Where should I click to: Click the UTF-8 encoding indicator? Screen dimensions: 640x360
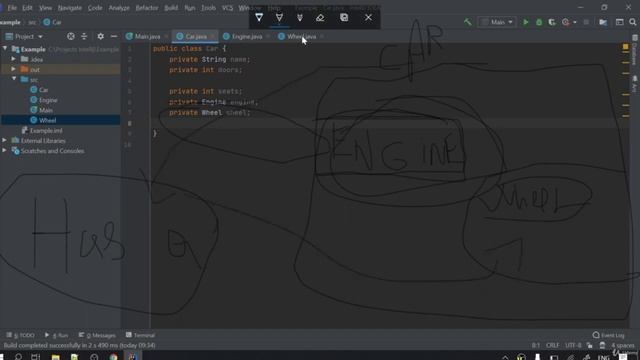pos(573,345)
